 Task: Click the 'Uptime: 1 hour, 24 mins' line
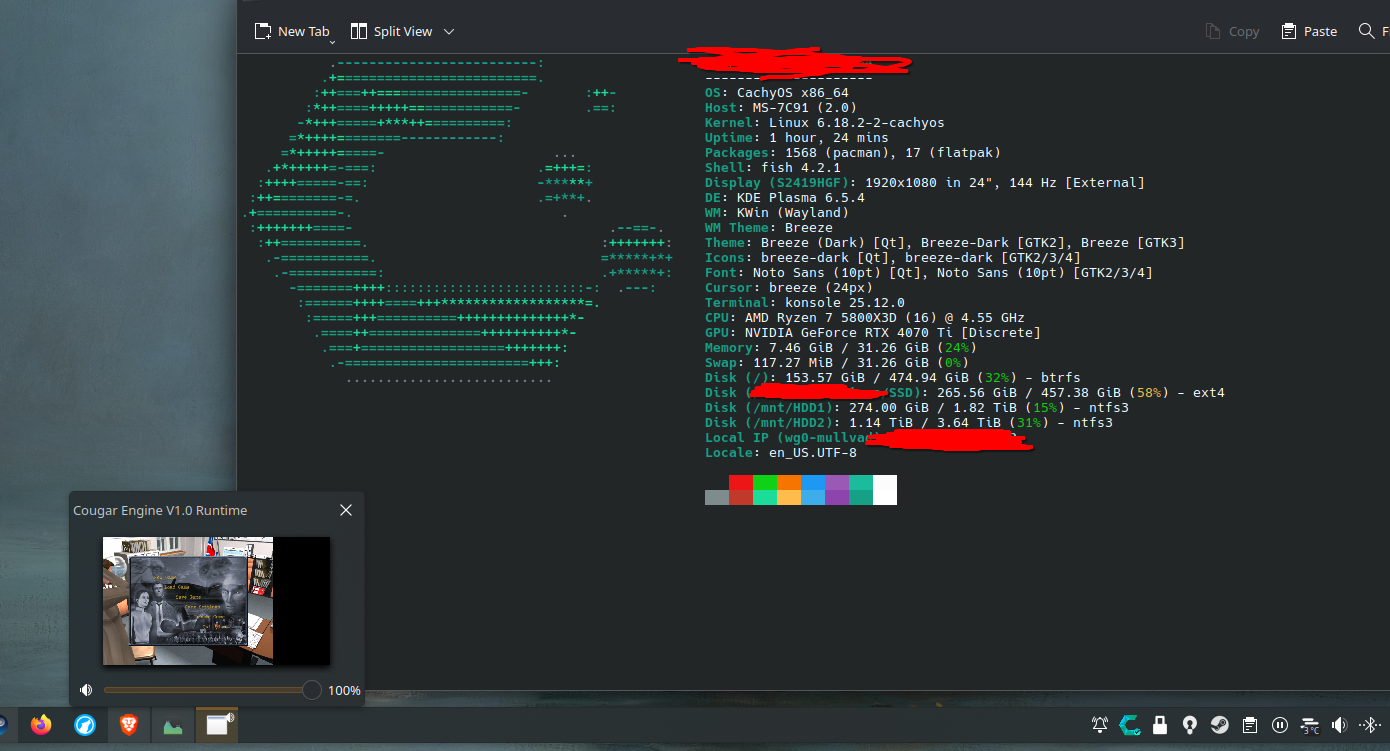tap(797, 138)
